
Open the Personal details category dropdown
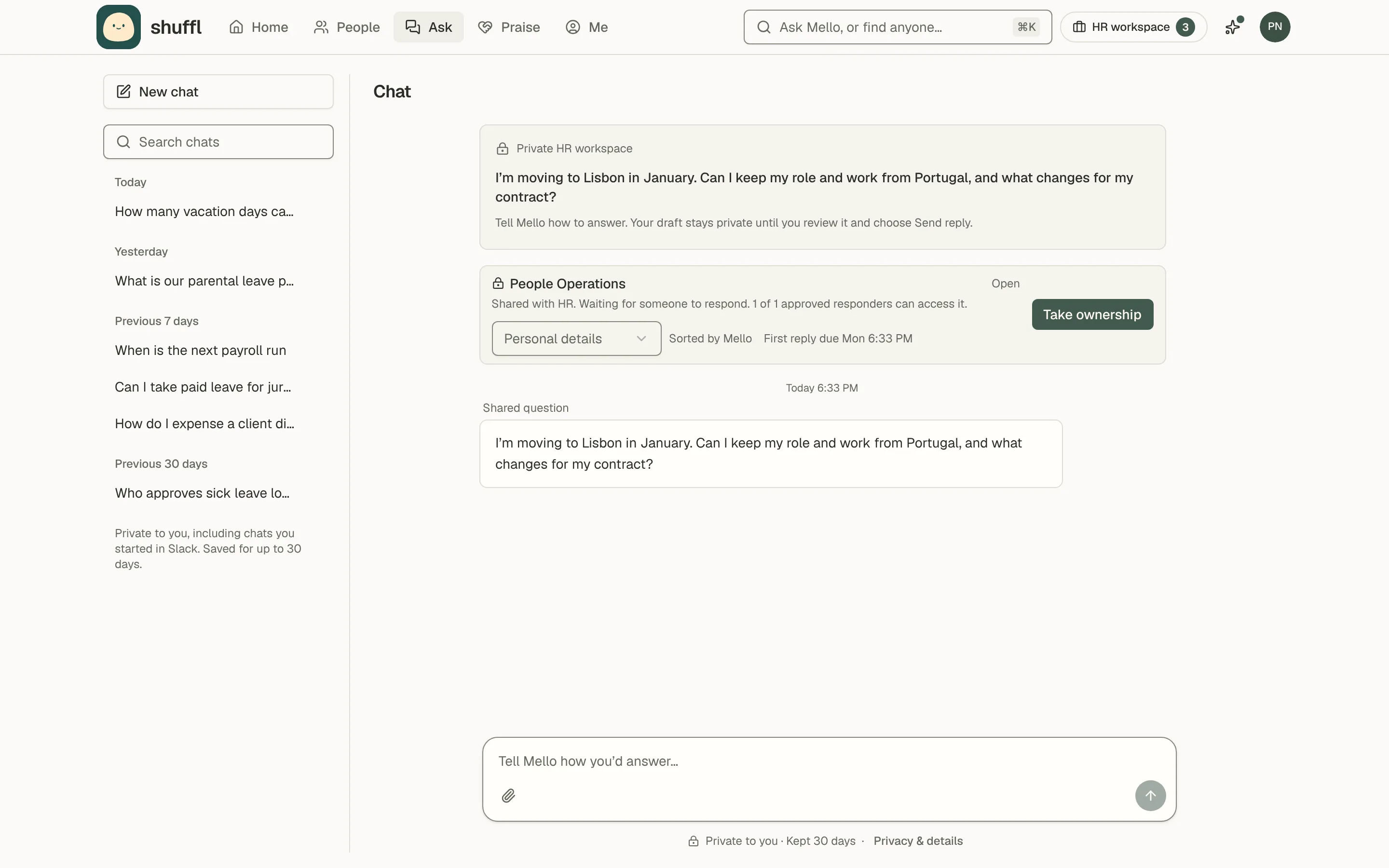click(x=576, y=339)
